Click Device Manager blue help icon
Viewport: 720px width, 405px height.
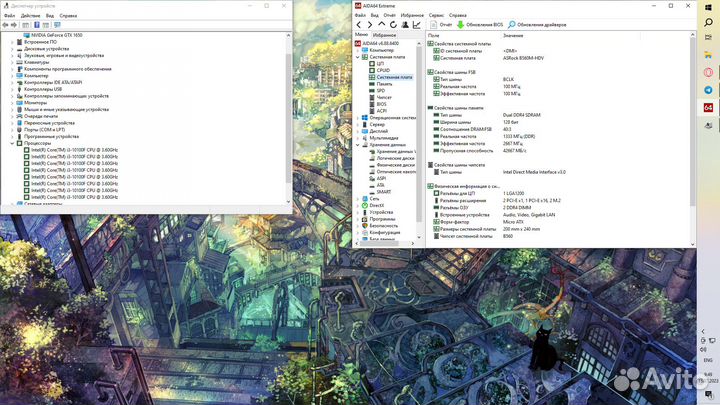pos(37,25)
